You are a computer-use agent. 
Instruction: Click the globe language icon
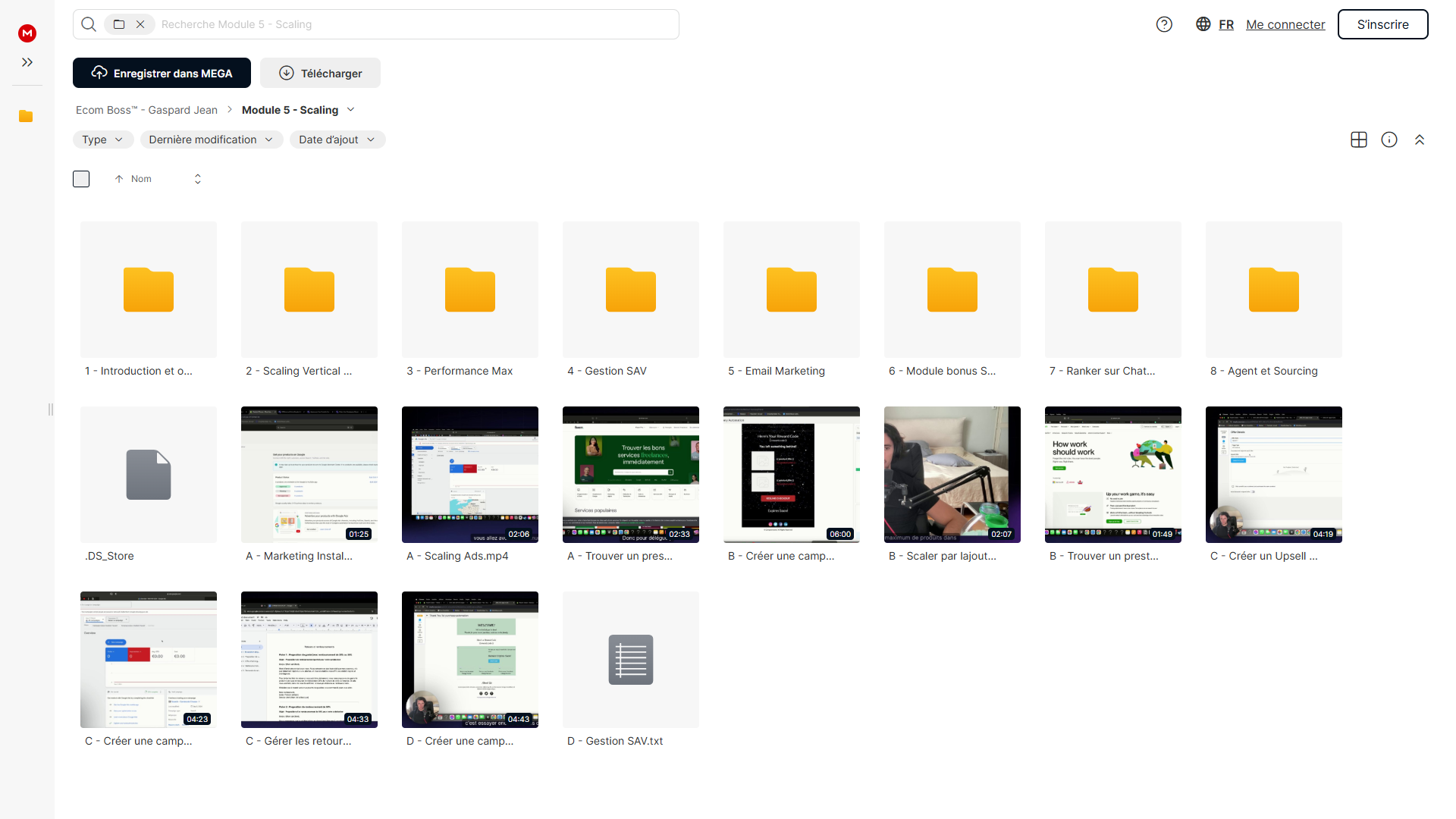pyautogui.click(x=1203, y=24)
